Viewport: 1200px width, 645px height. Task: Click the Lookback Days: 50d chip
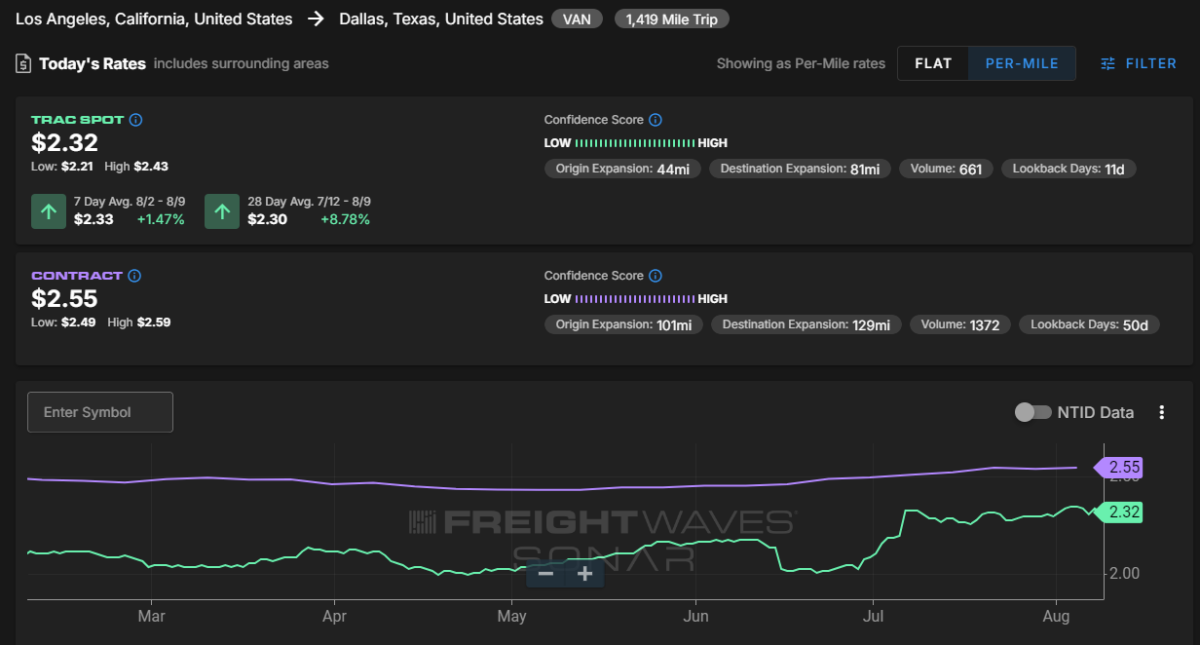(1089, 325)
